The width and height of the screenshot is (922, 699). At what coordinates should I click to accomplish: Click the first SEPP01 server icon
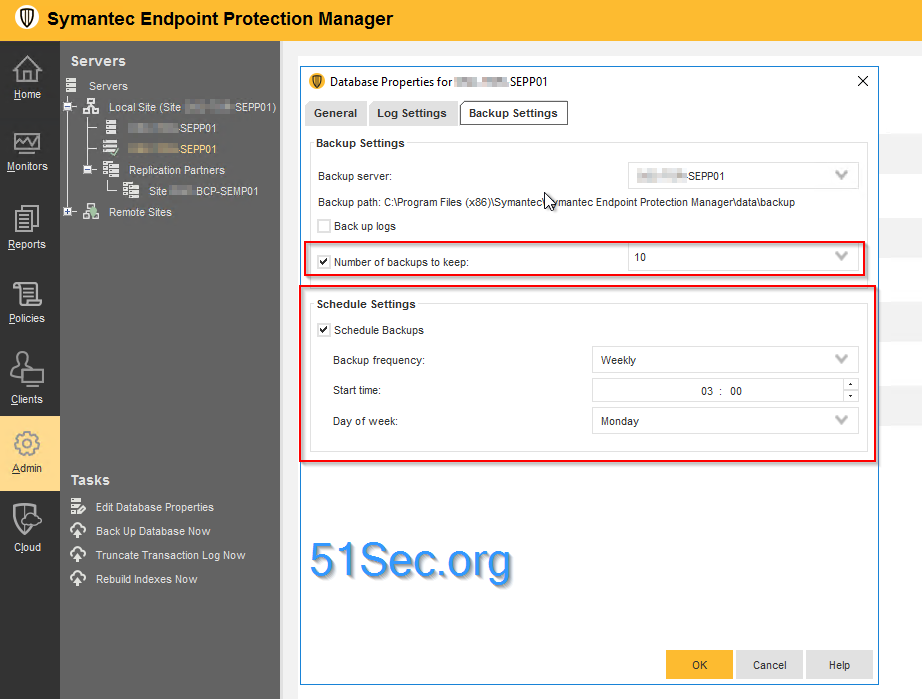[111, 127]
